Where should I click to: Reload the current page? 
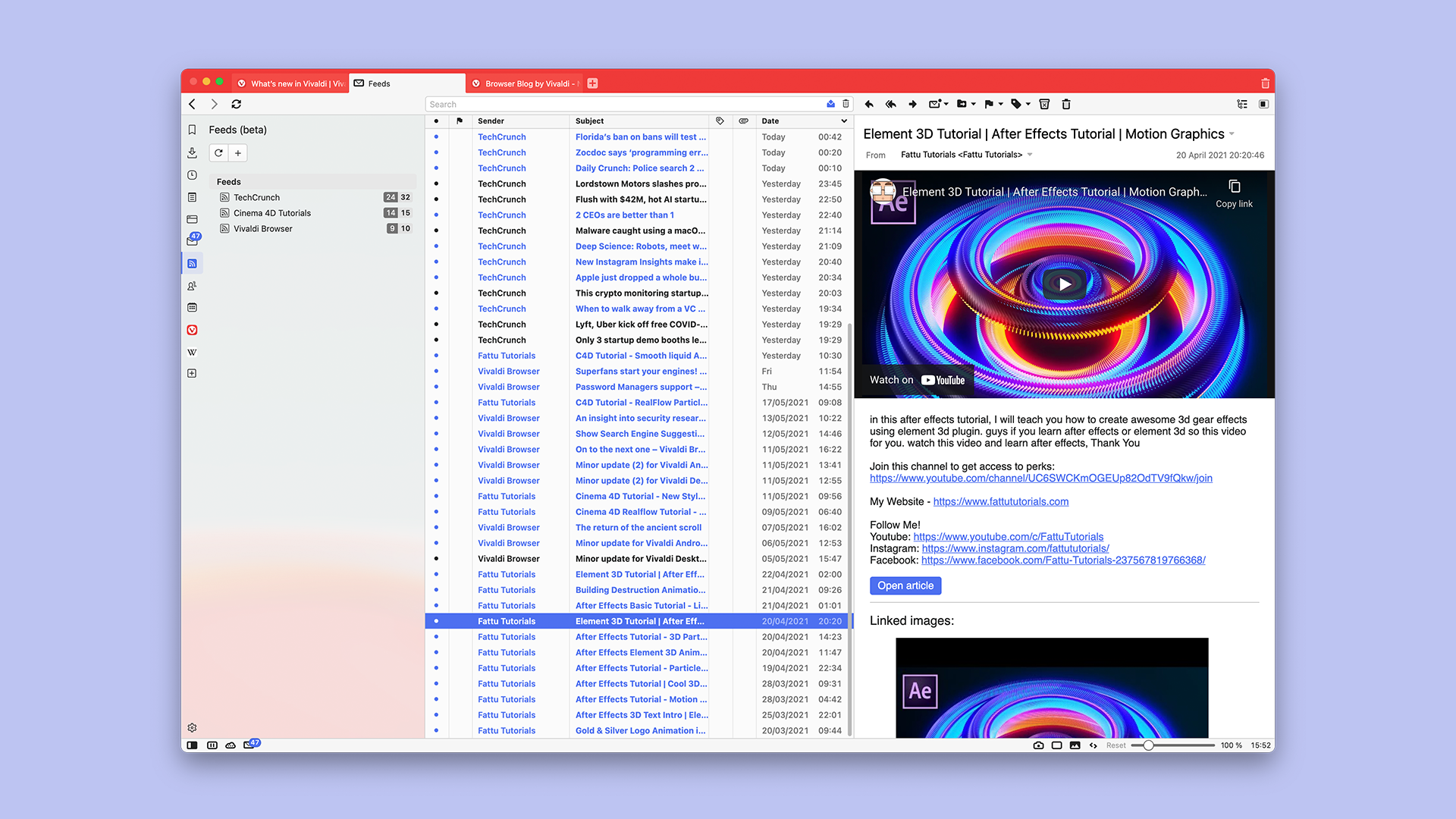tap(237, 104)
